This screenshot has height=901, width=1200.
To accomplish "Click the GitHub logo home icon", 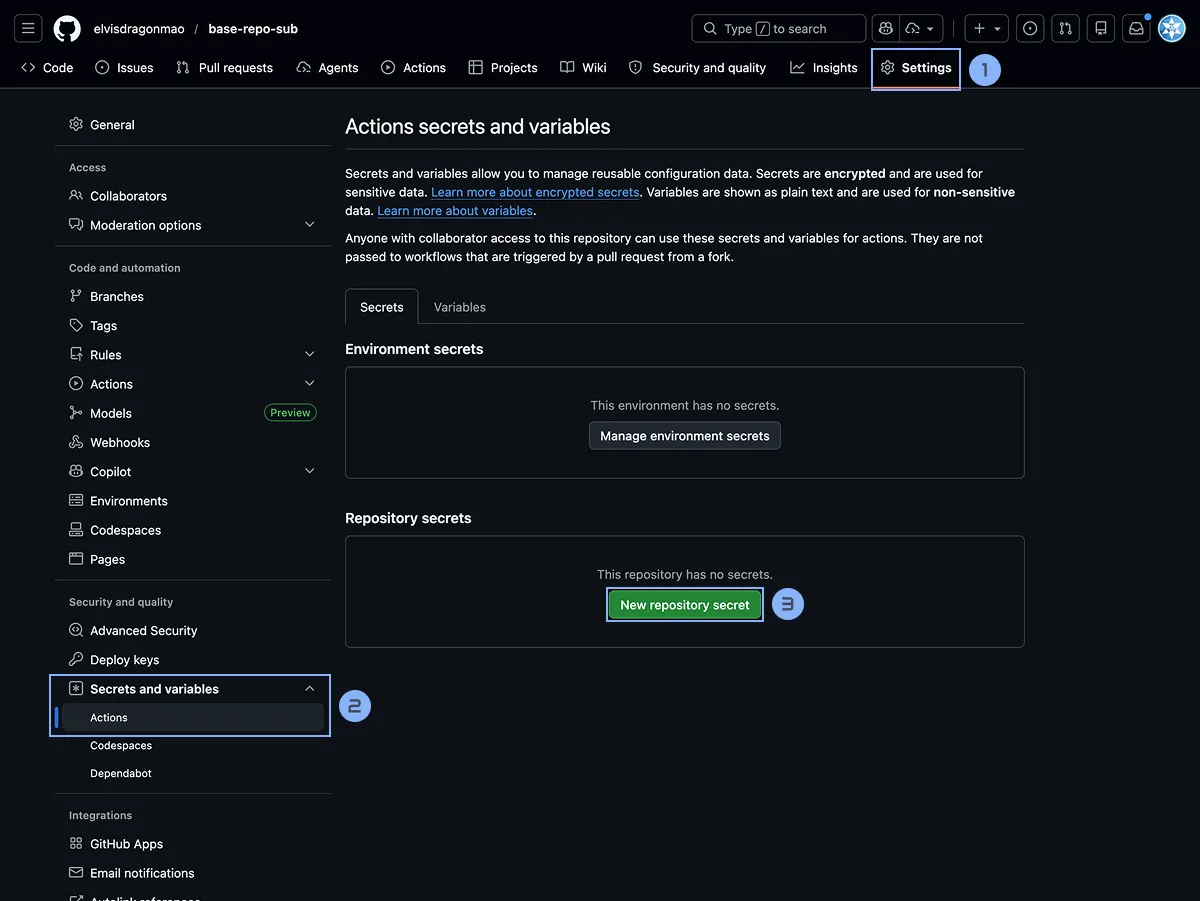I will [x=67, y=28].
